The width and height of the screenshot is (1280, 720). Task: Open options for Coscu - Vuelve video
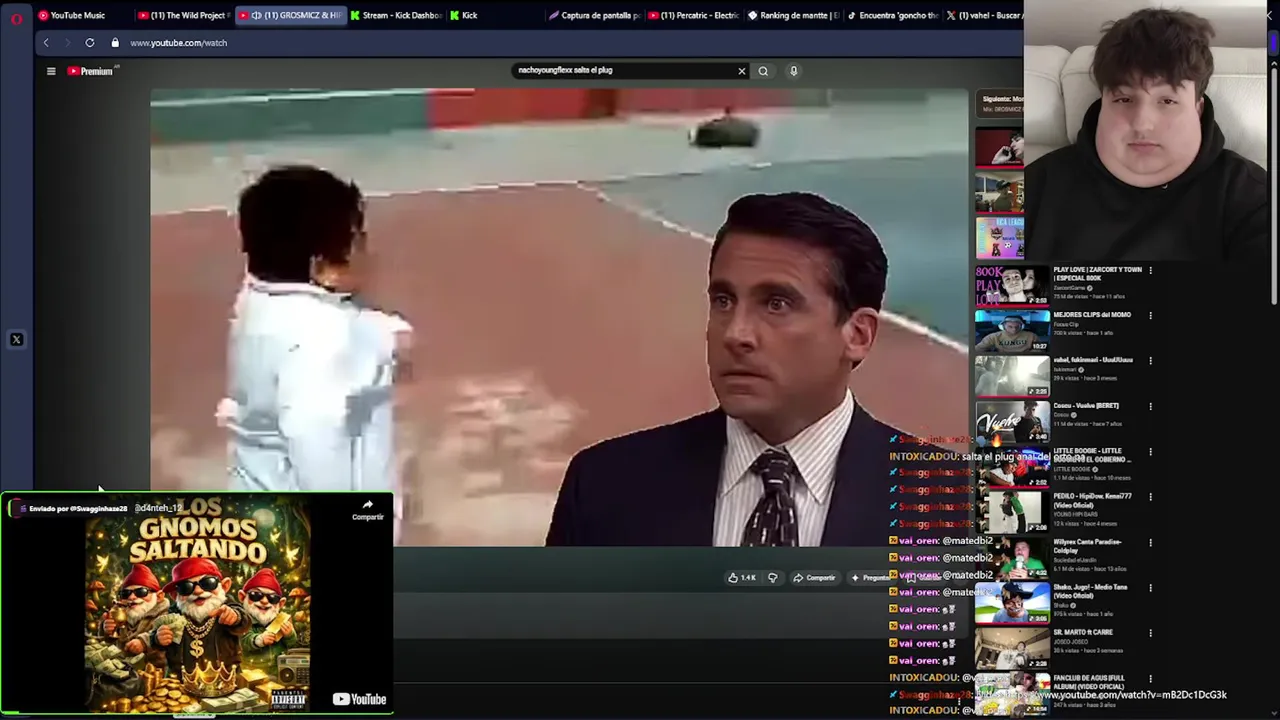click(1150, 407)
